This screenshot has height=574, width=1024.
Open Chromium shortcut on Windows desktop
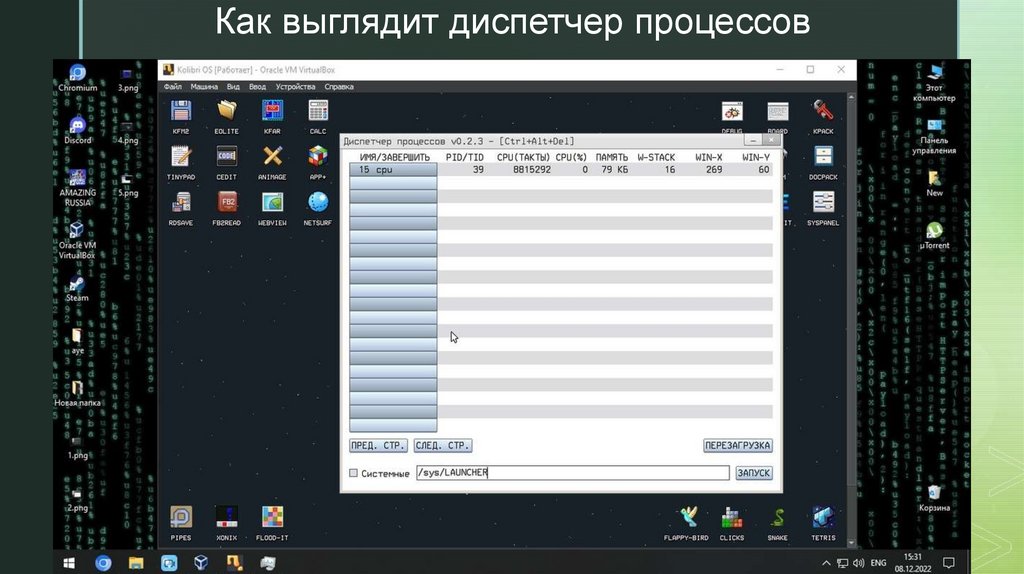[x=77, y=72]
